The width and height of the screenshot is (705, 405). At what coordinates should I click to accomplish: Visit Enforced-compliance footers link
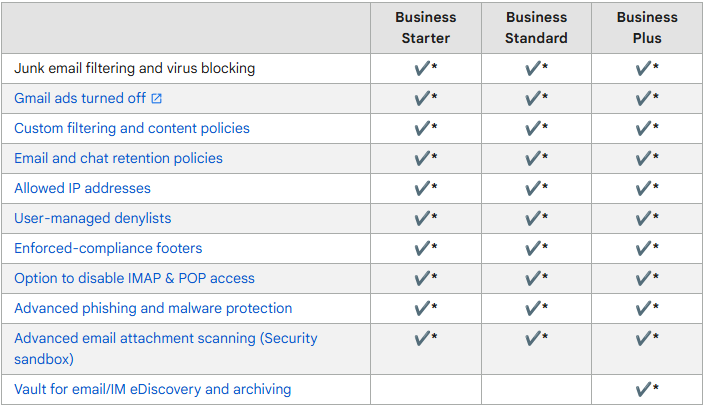pyautogui.click(x=108, y=248)
